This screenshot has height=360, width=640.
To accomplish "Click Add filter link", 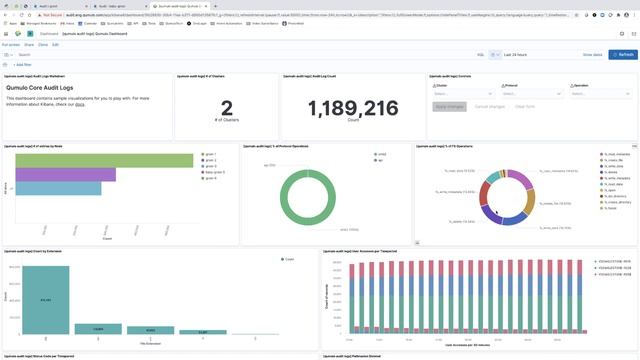I will 22,64.
